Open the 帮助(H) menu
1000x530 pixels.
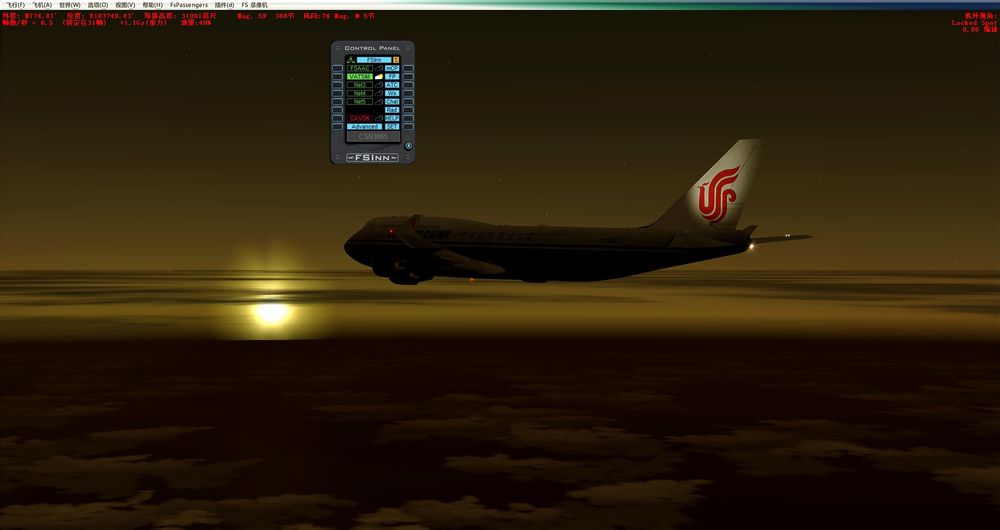click(x=152, y=4)
